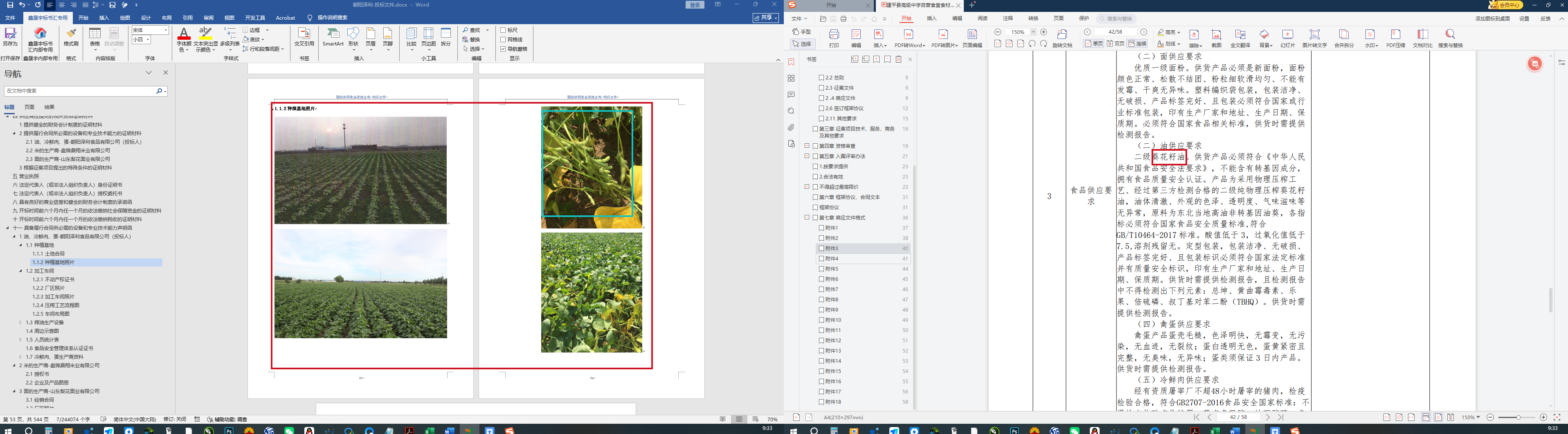Click the 共享 share button in Word
This screenshot has width=1568, height=434.
click(765, 18)
